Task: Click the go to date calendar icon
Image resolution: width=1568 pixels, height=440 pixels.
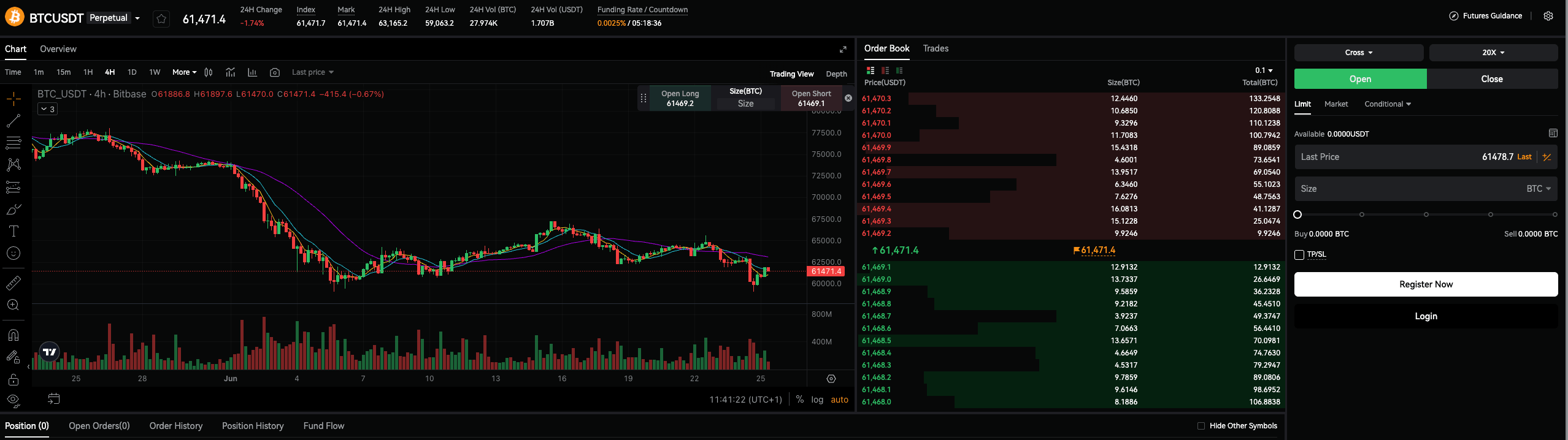Action: (54, 399)
